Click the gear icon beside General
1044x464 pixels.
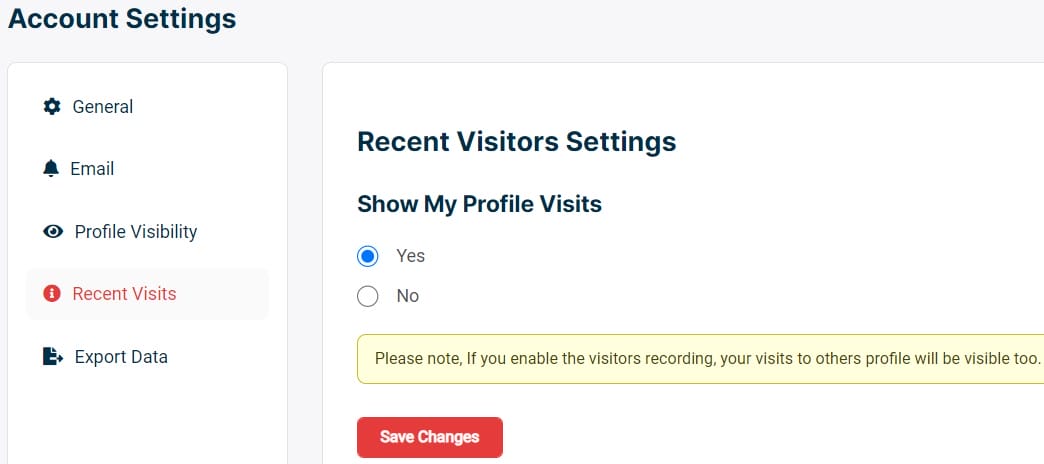click(x=52, y=107)
